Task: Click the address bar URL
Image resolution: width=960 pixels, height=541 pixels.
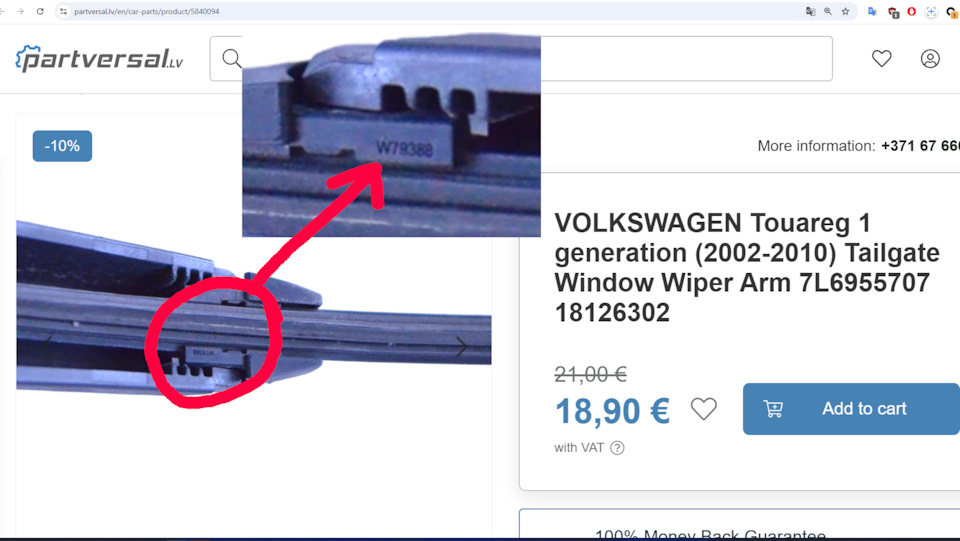Action: click(146, 12)
